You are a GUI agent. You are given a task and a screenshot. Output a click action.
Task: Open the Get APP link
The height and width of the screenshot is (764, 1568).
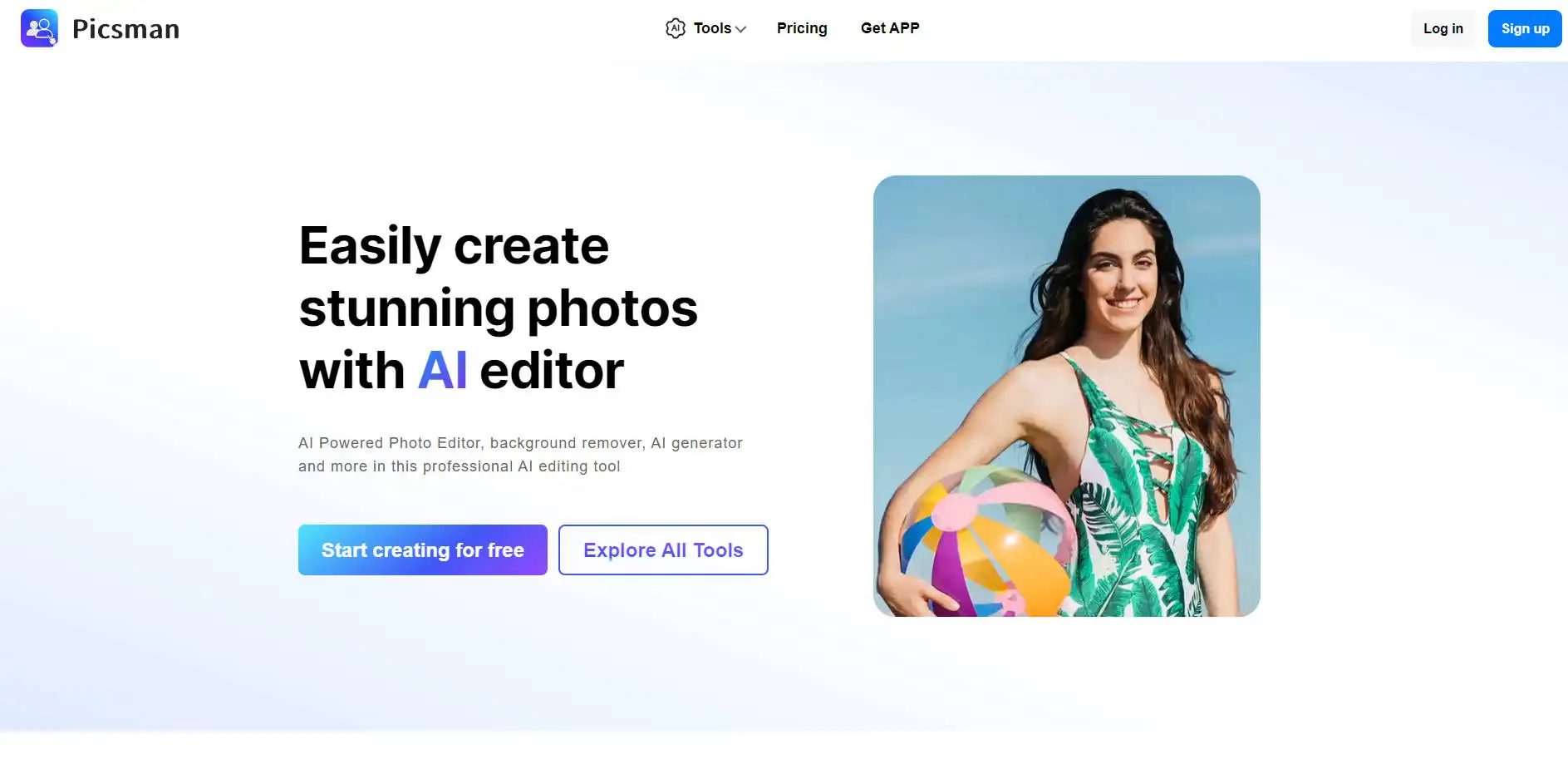[890, 28]
